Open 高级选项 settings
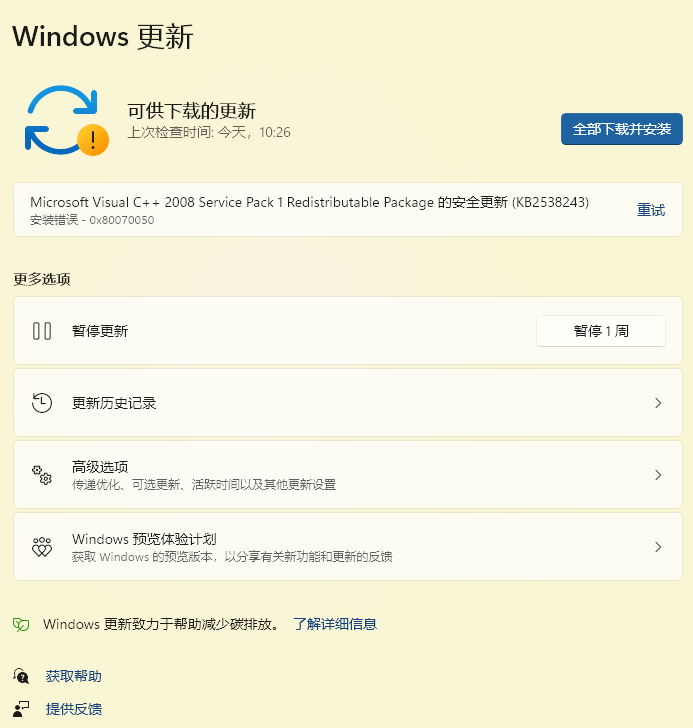 coord(348,474)
